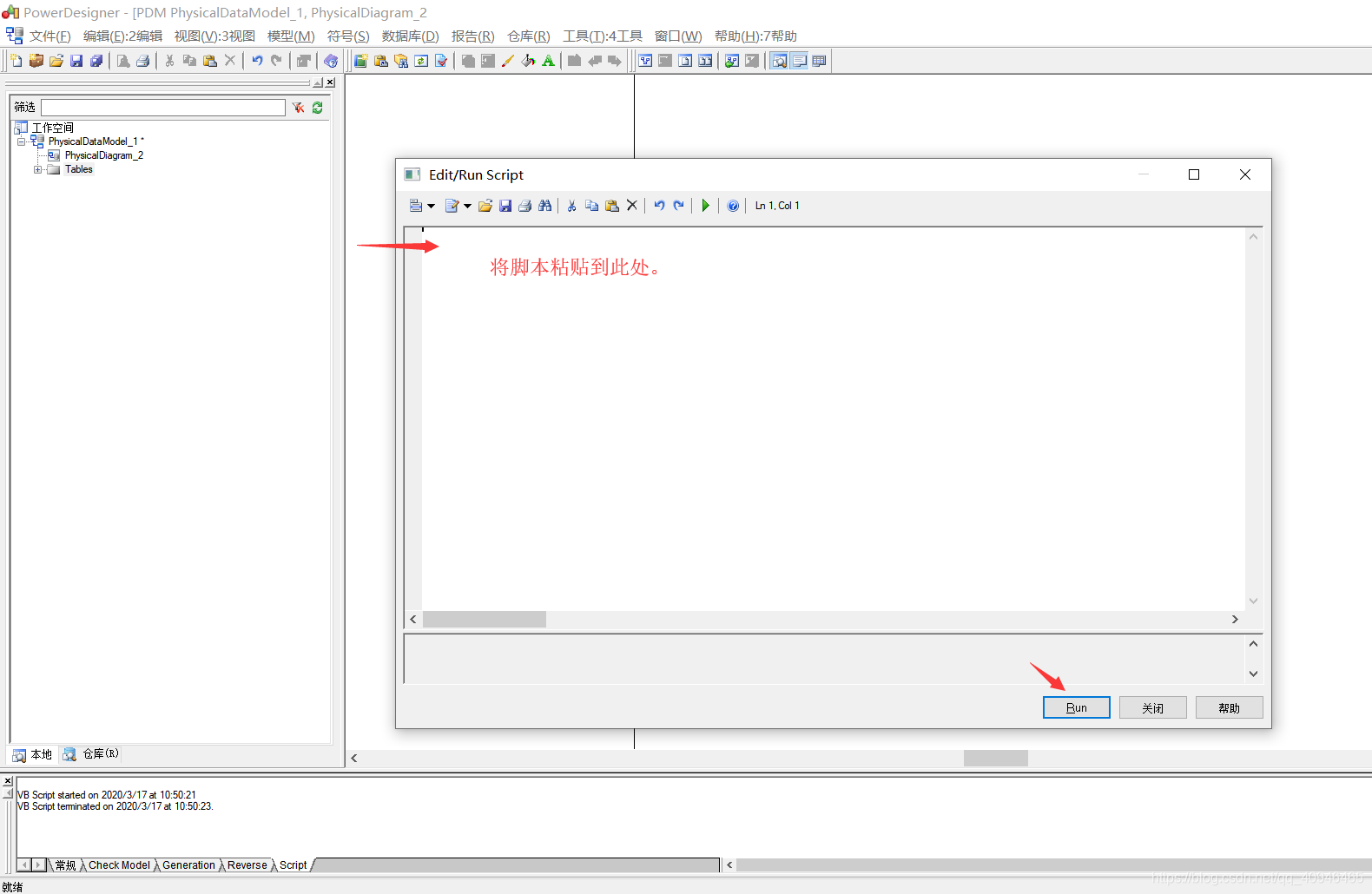Undo last action in main toolbar
Image resolution: width=1372 pixels, height=894 pixels.
tap(257, 61)
